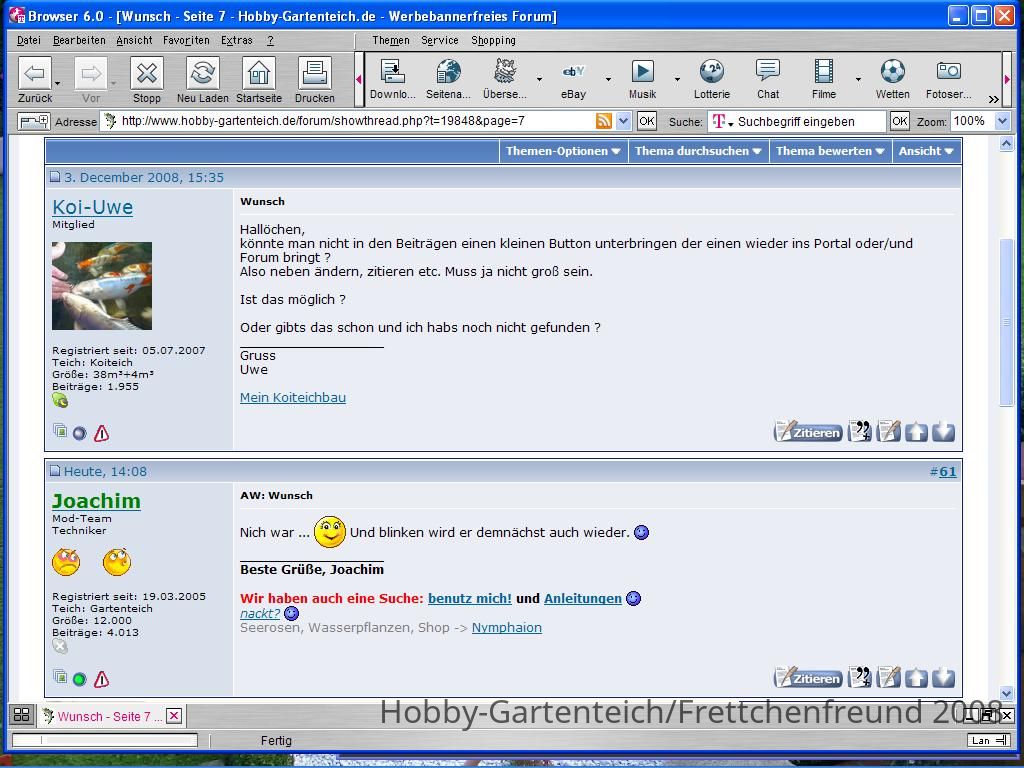Show more toolbar items via chevron

tap(993, 99)
